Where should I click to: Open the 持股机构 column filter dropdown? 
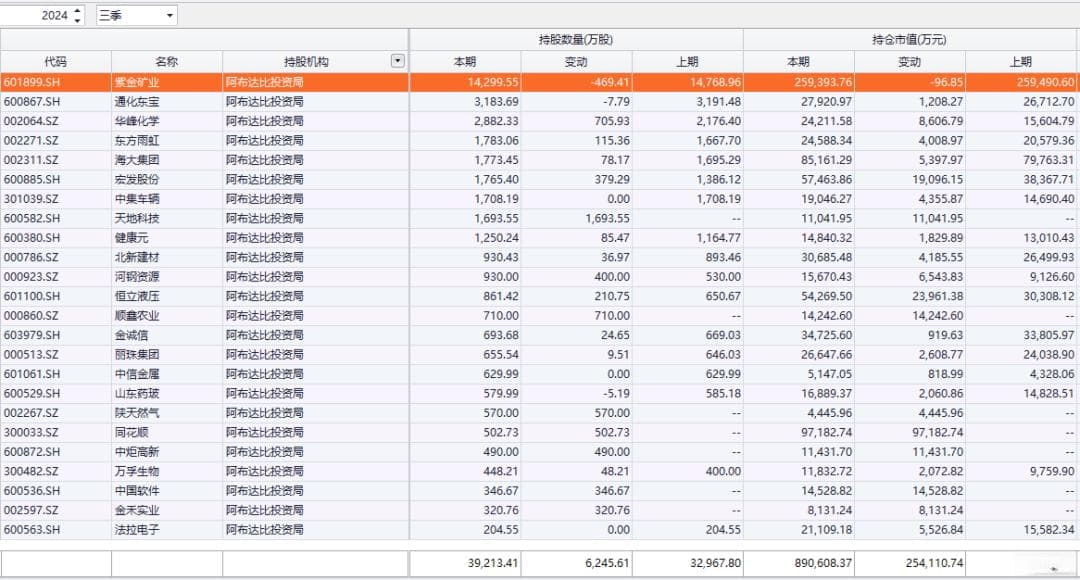point(397,61)
